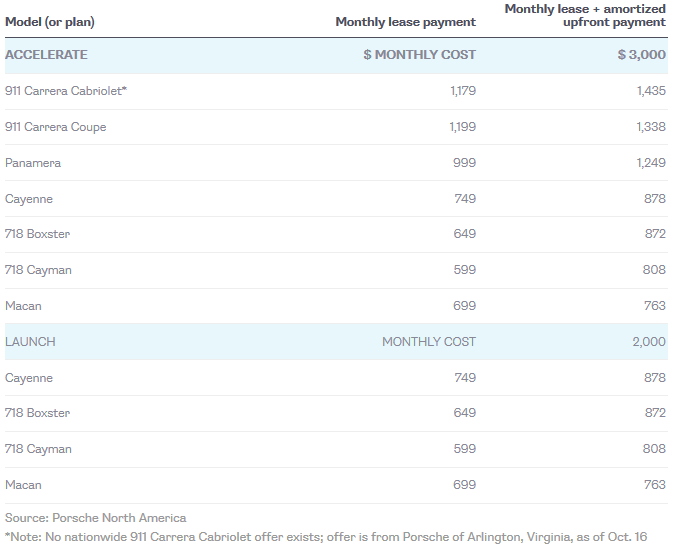Click the 1,199 lease payment for Carrera Coupe

(460, 127)
